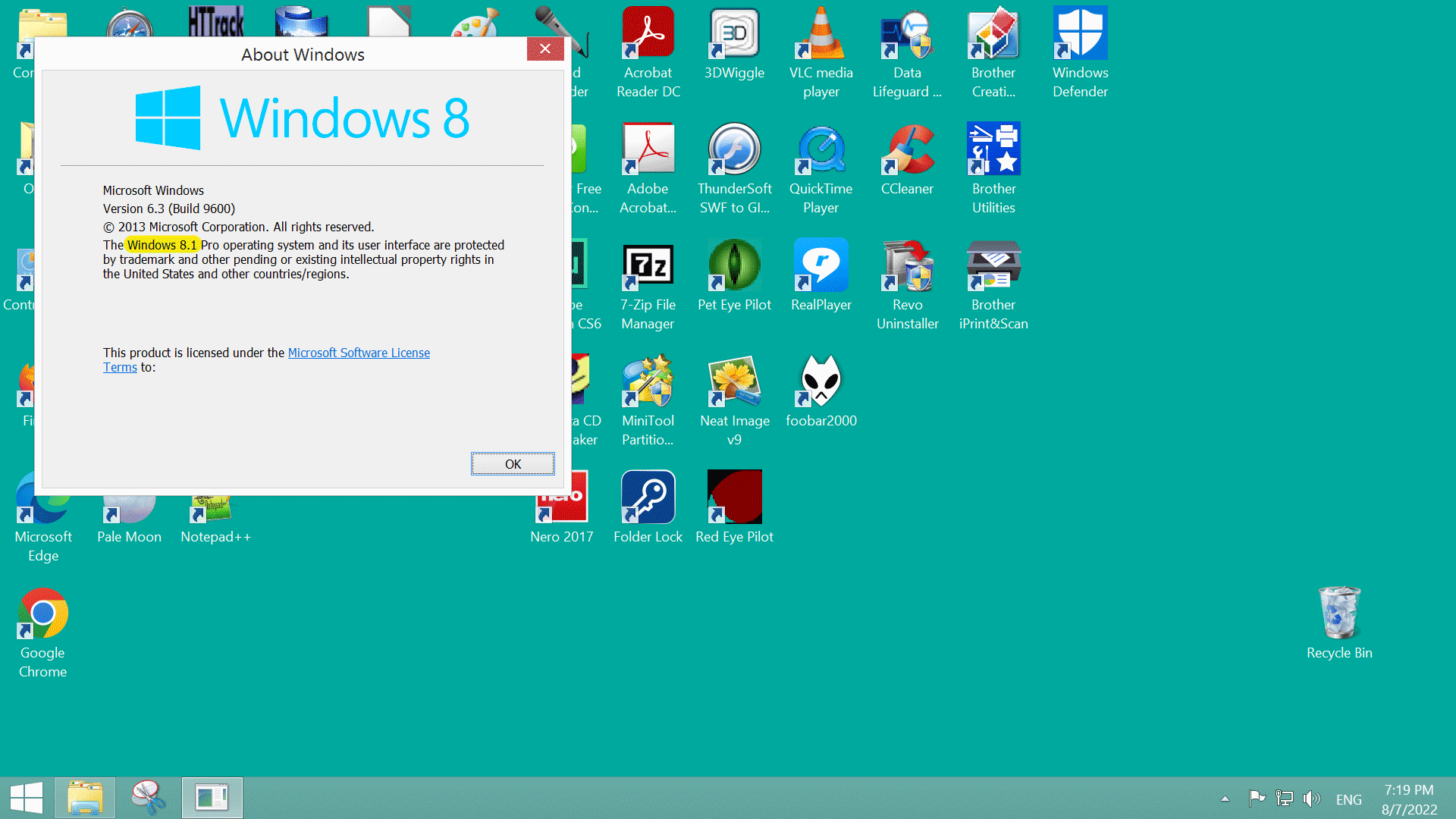This screenshot has height=819, width=1456.
Task: Close the About Windows dialog
Action: coord(545,49)
